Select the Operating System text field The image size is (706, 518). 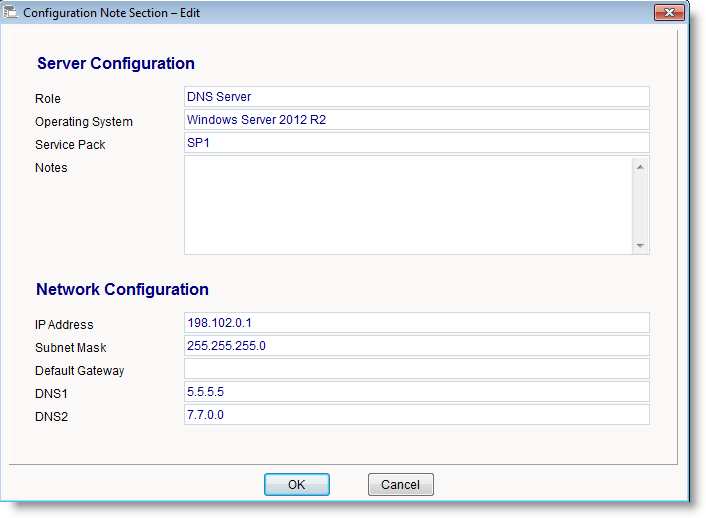tap(416, 120)
